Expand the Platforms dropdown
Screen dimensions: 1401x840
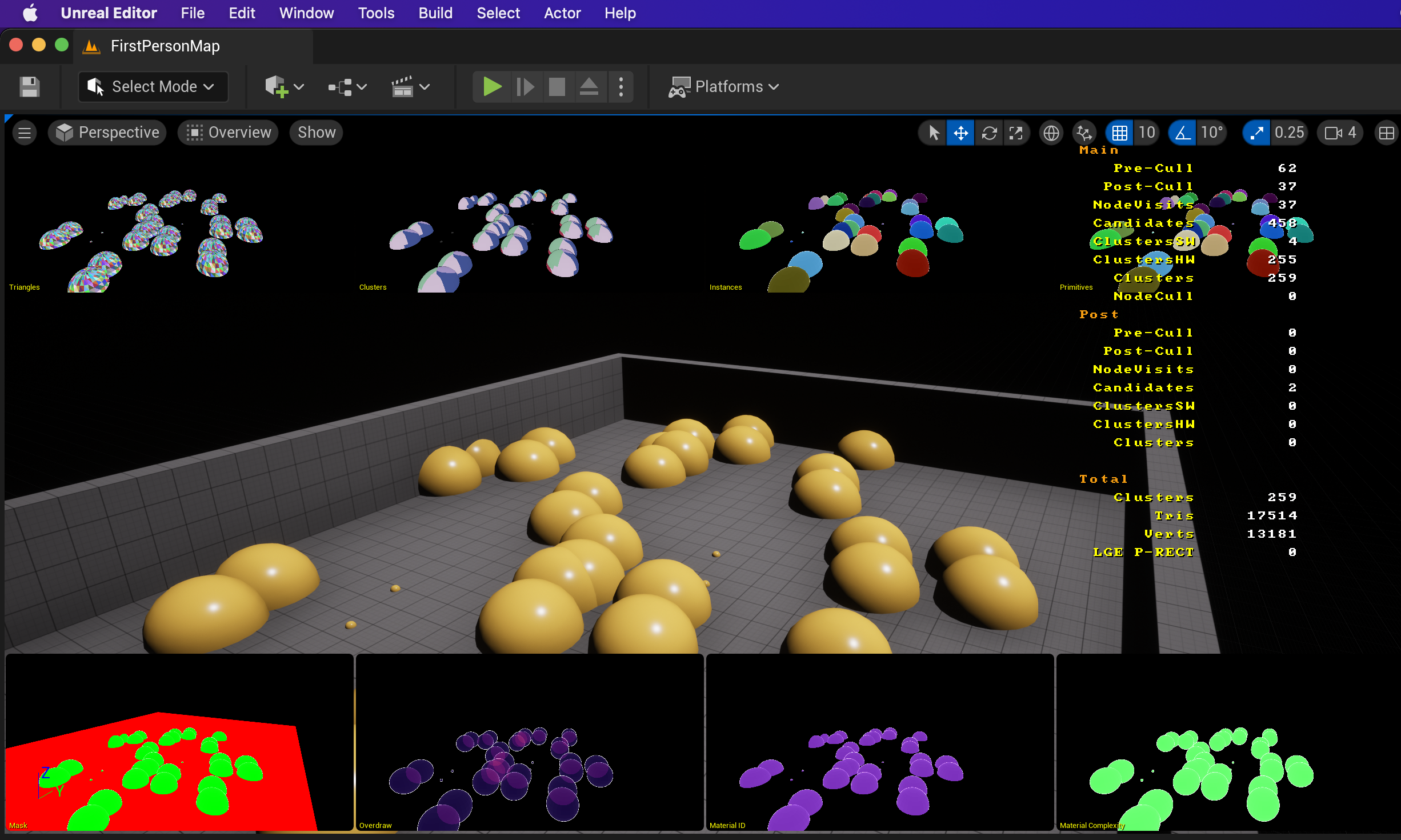[724, 87]
